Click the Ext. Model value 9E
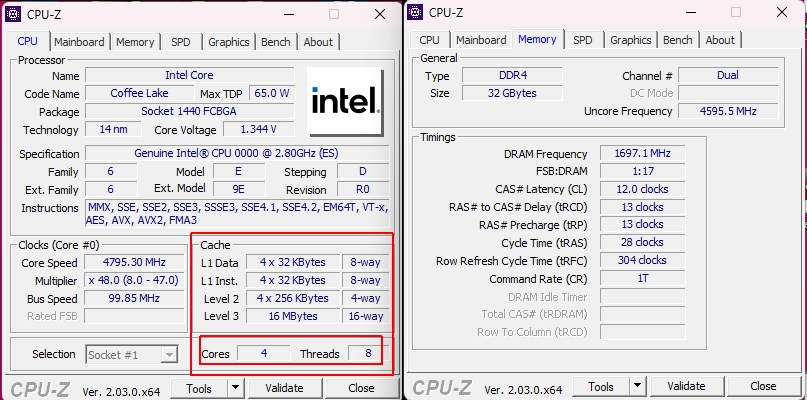This screenshot has width=807, height=400. coord(239,189)
